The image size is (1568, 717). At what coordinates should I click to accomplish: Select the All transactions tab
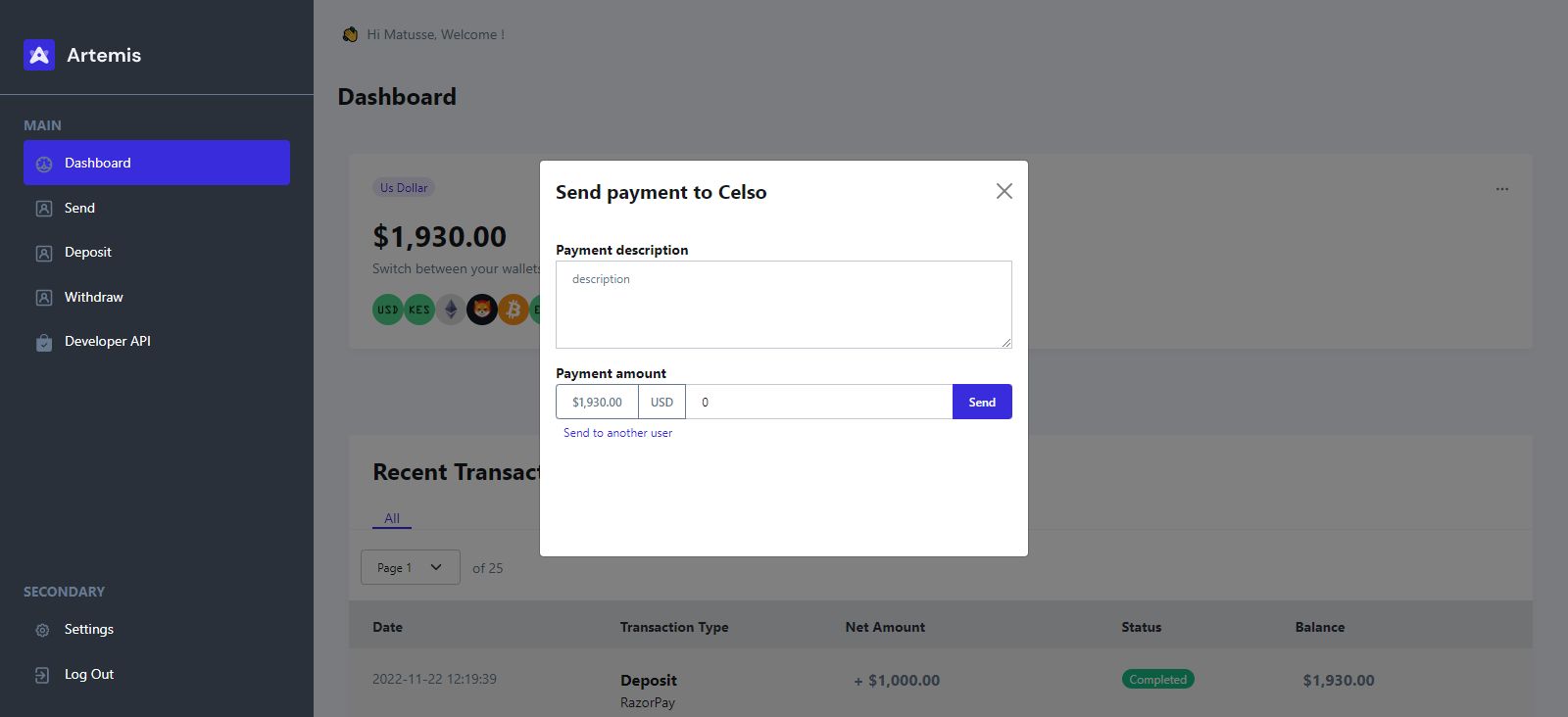[x=392, y=518]
